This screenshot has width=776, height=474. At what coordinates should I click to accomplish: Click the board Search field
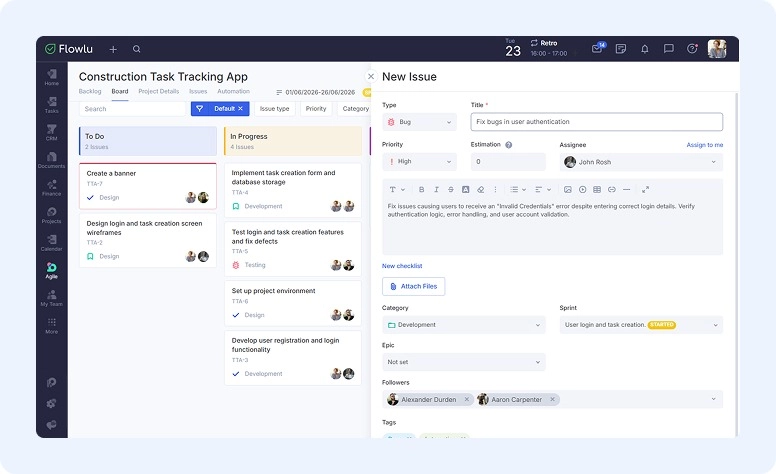click(x=132, y=109)
